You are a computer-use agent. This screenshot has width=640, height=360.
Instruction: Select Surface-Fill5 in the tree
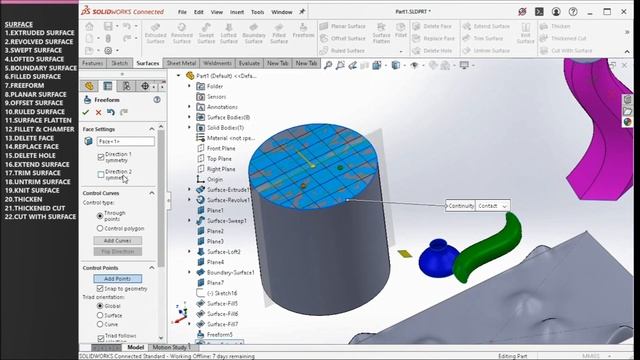click(x=222, y=303)
